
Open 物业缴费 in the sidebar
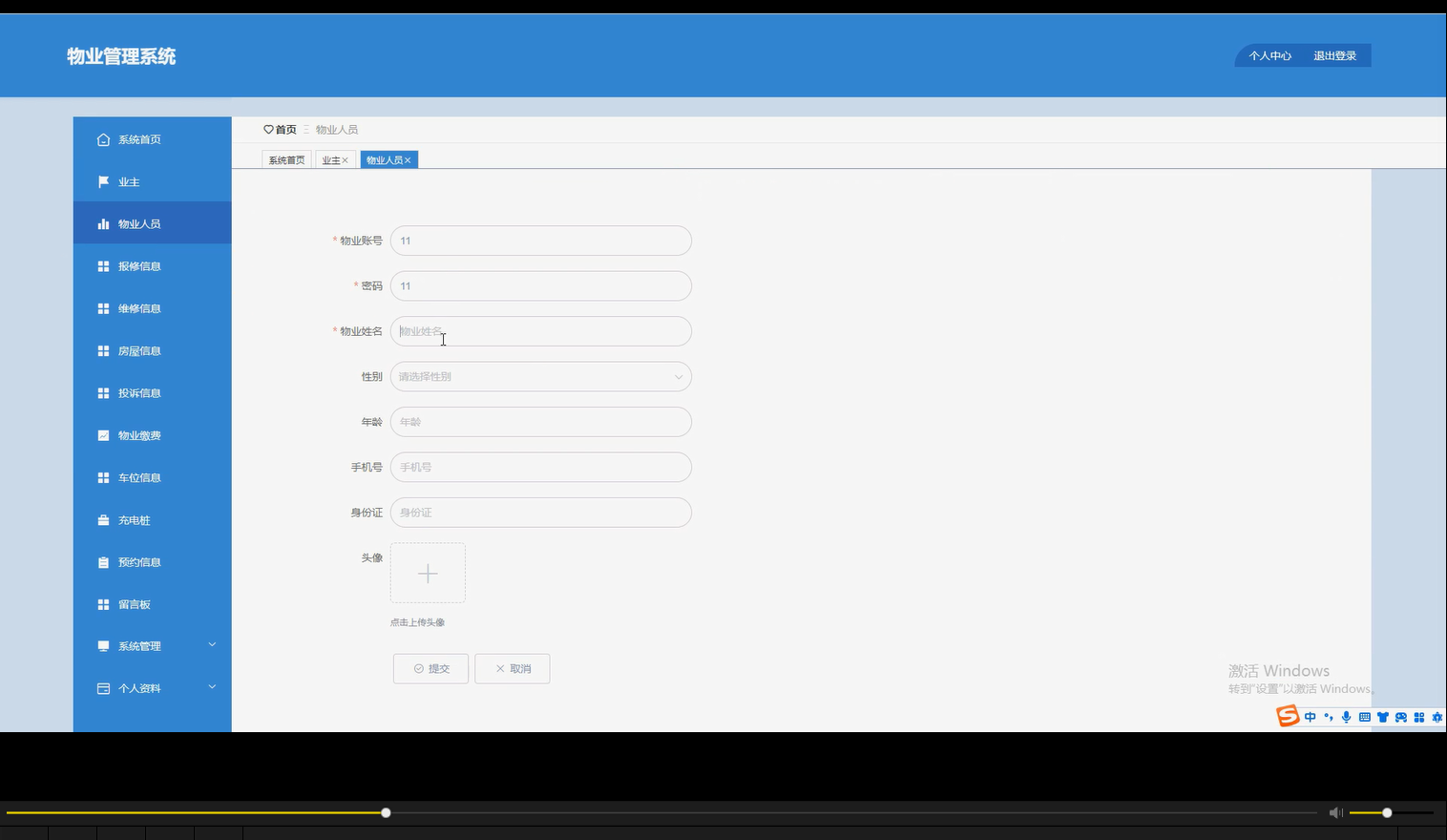(152, 435)
